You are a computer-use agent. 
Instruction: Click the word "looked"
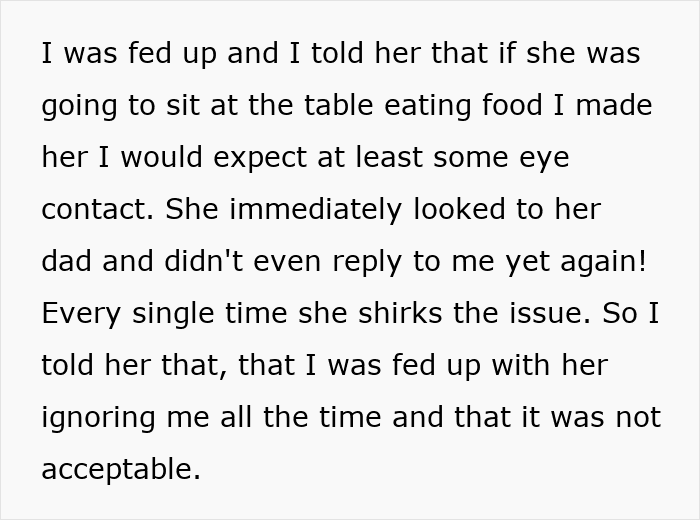tap(434, 209)
